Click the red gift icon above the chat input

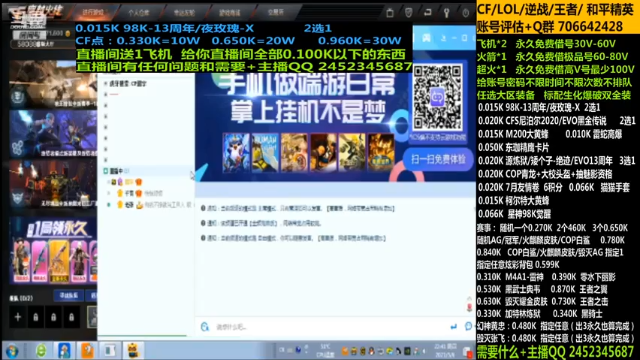coord(469,308)
